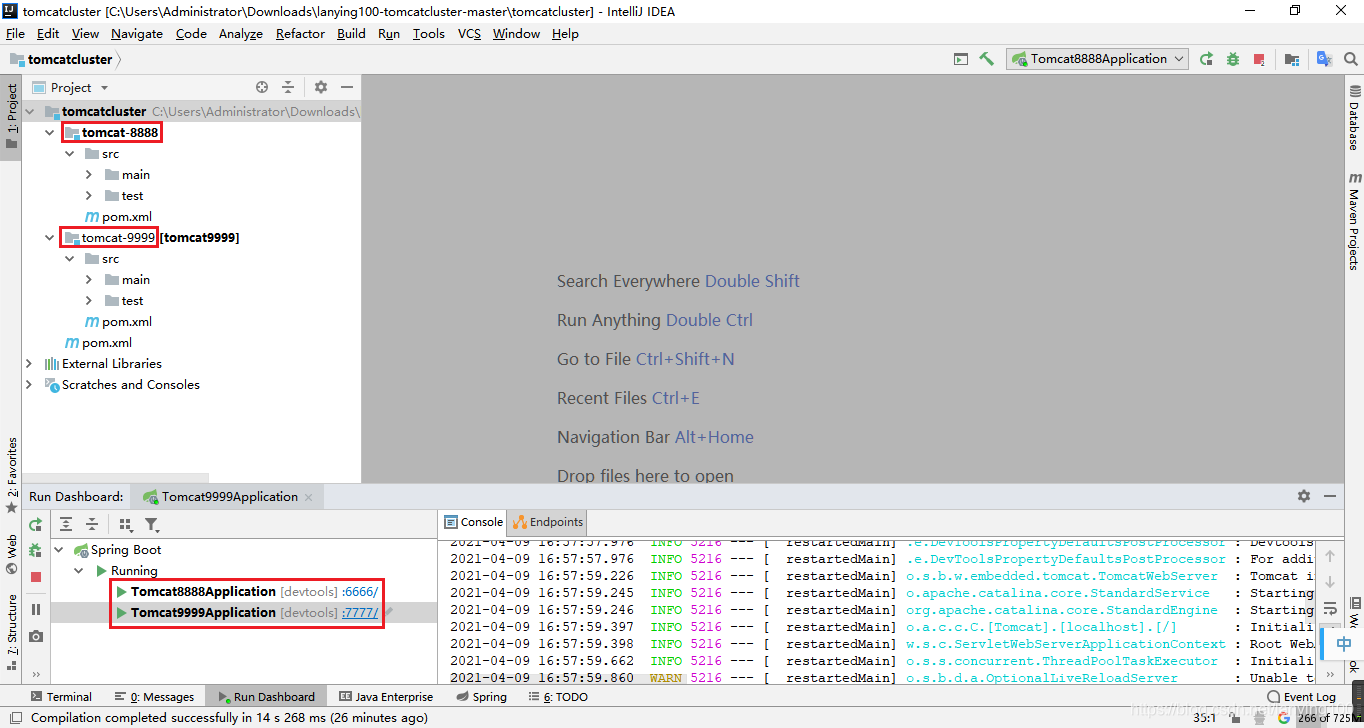Open Event Log in status bar
The height and width of the screenshot is (728, 1364).
click(1301, 697)
